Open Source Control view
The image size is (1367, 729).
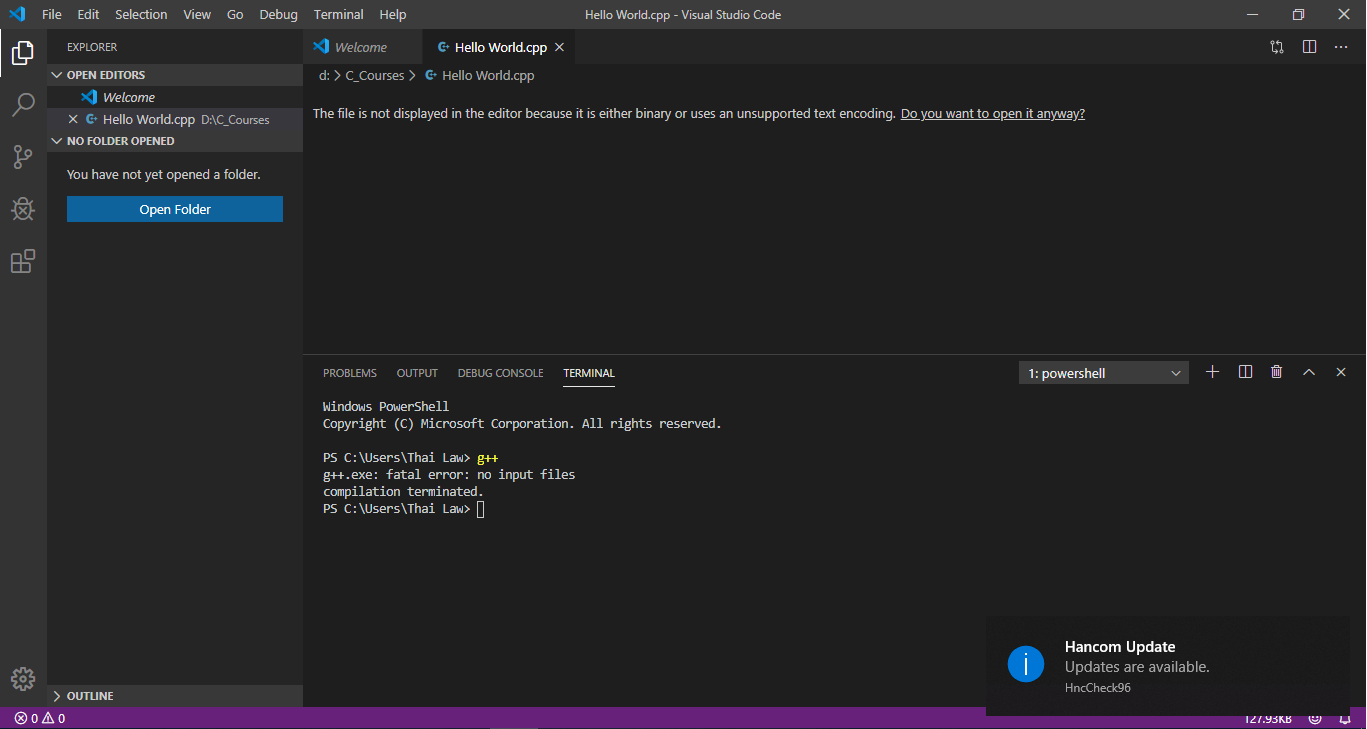22,157
